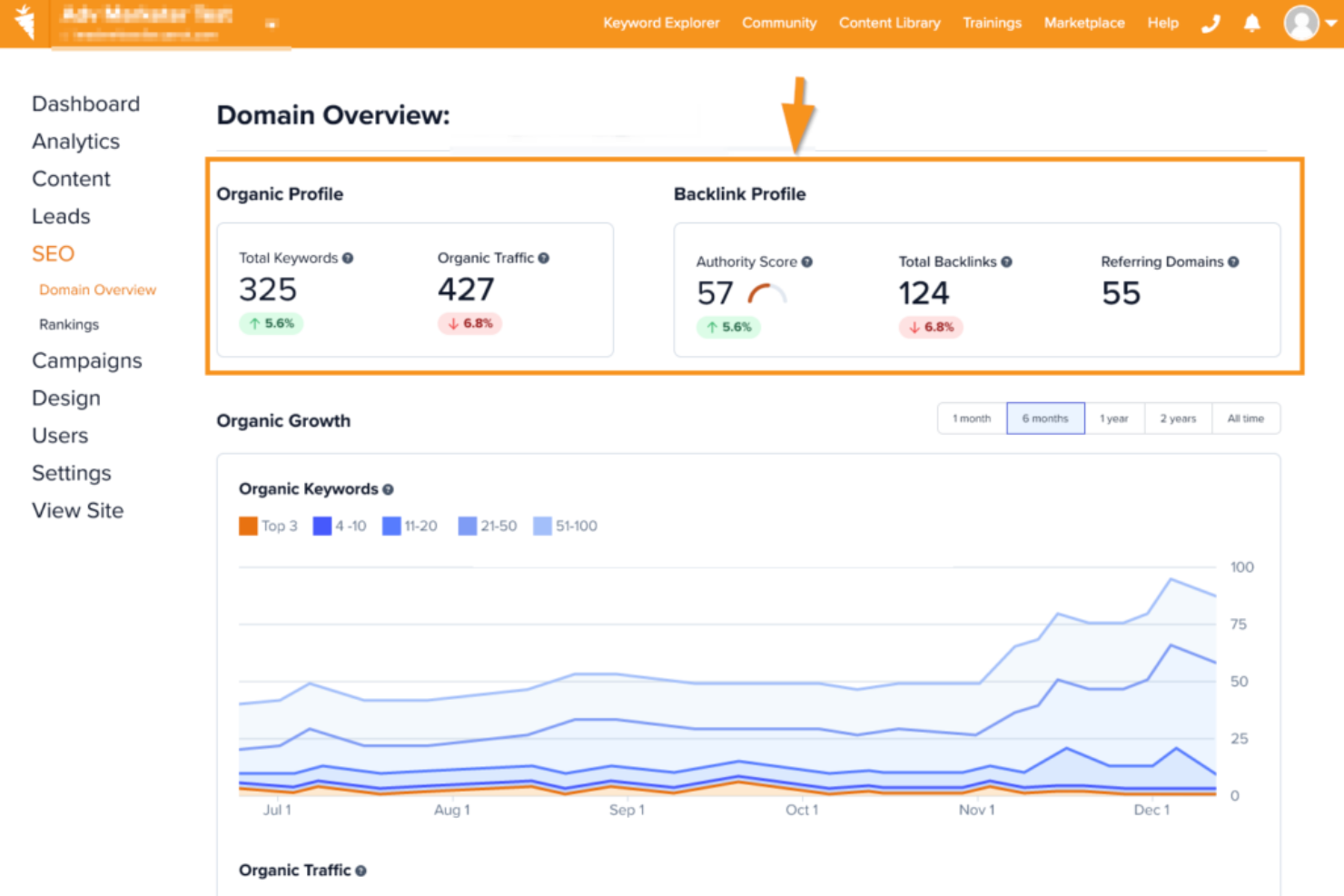Click the phone support icon
The image size is (1344, 896).
pyautogui.click(x=1211, y=23)
